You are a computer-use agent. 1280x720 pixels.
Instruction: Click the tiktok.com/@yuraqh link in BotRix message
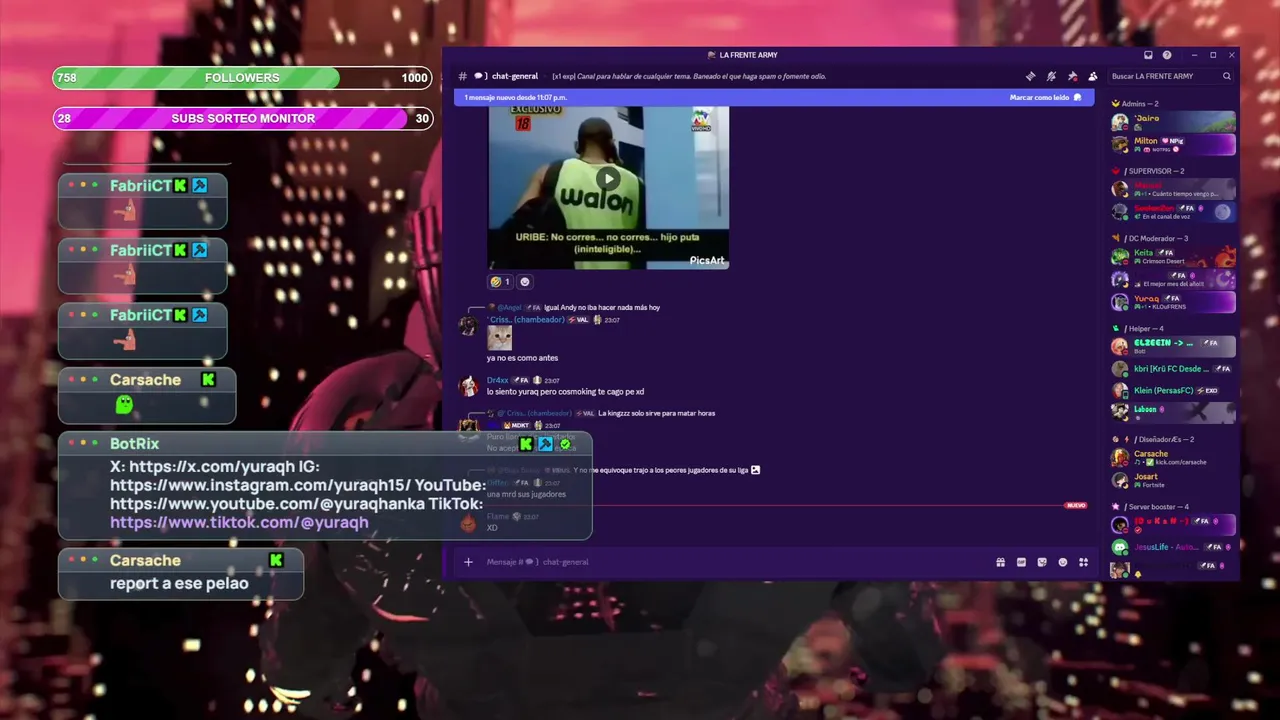click(x=239, y=522)
